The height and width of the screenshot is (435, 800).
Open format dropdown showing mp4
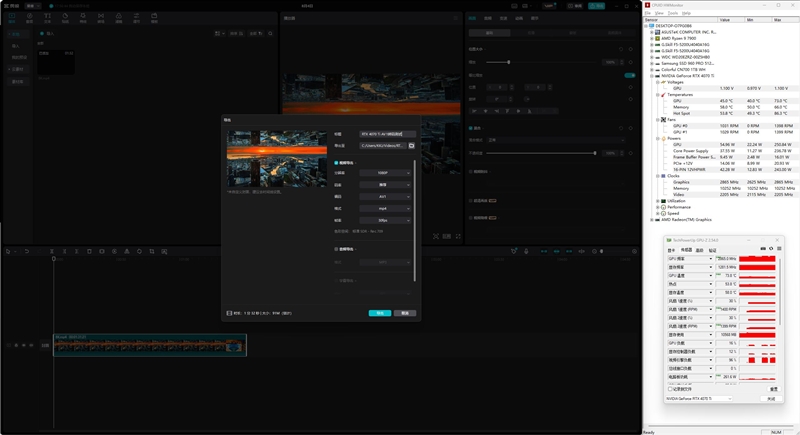pos(385,209)
